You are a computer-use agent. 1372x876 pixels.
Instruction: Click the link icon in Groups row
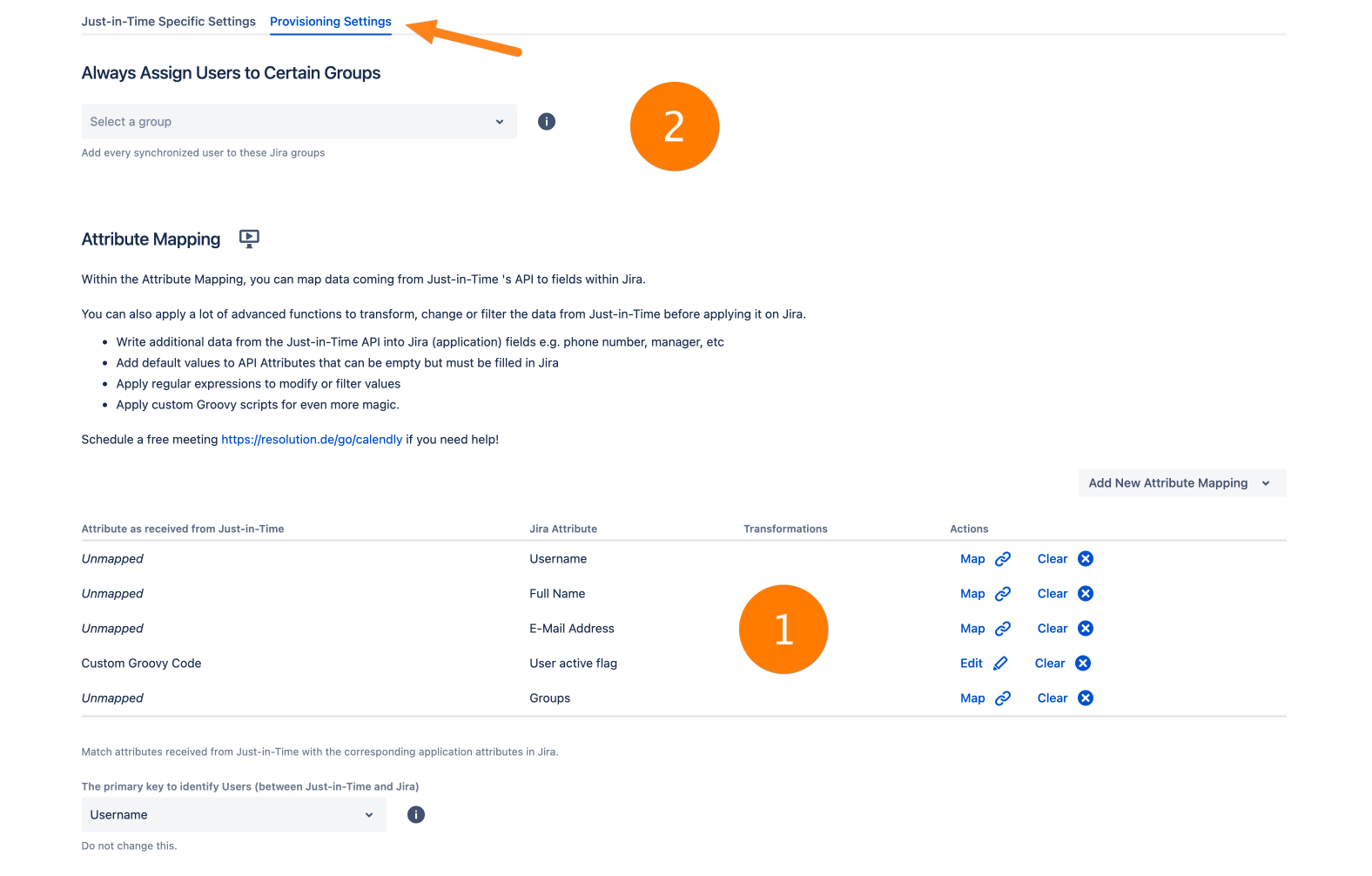click(x=1003, y=698)
